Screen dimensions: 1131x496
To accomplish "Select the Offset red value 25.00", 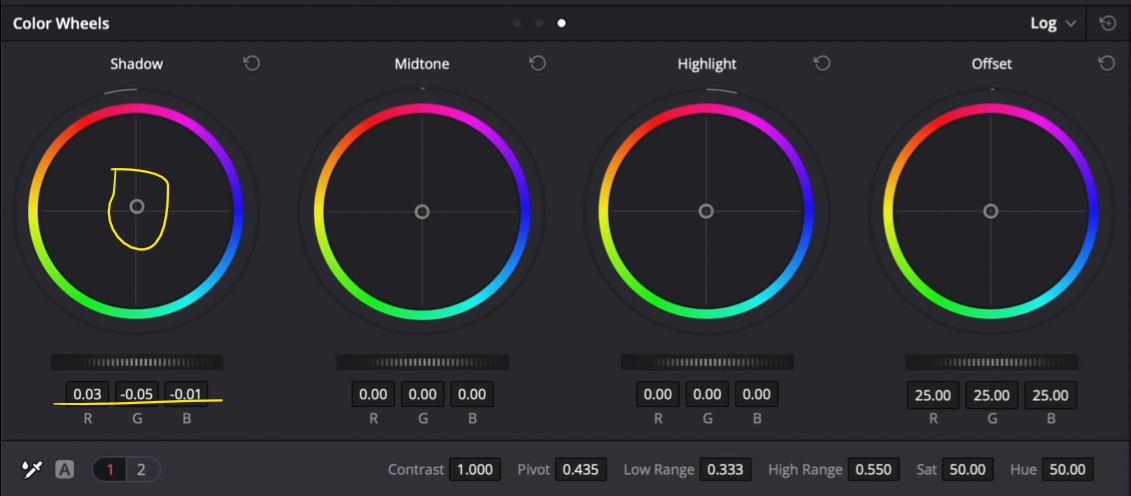I will (933, 394).
